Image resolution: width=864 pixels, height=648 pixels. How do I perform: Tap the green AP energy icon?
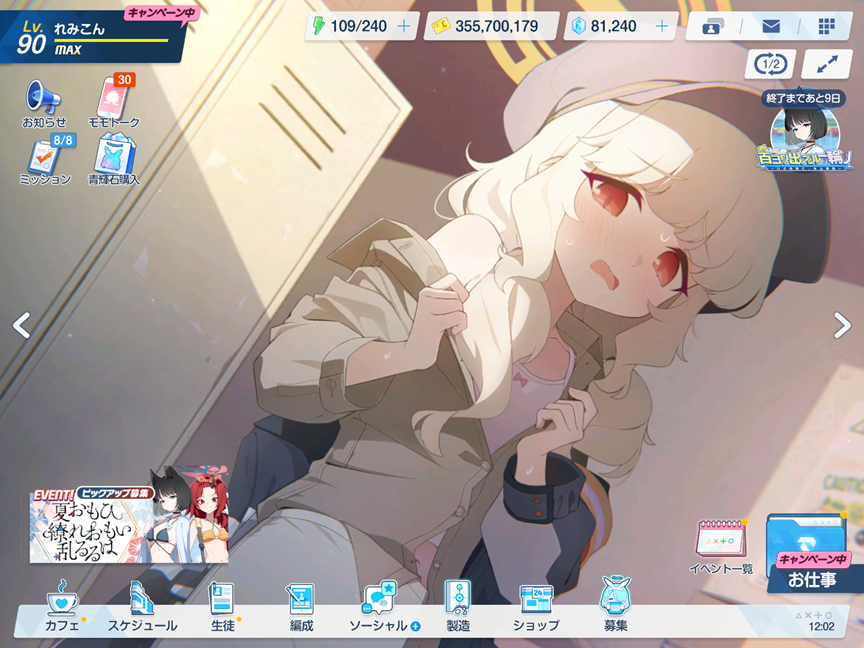pos(319,26)
